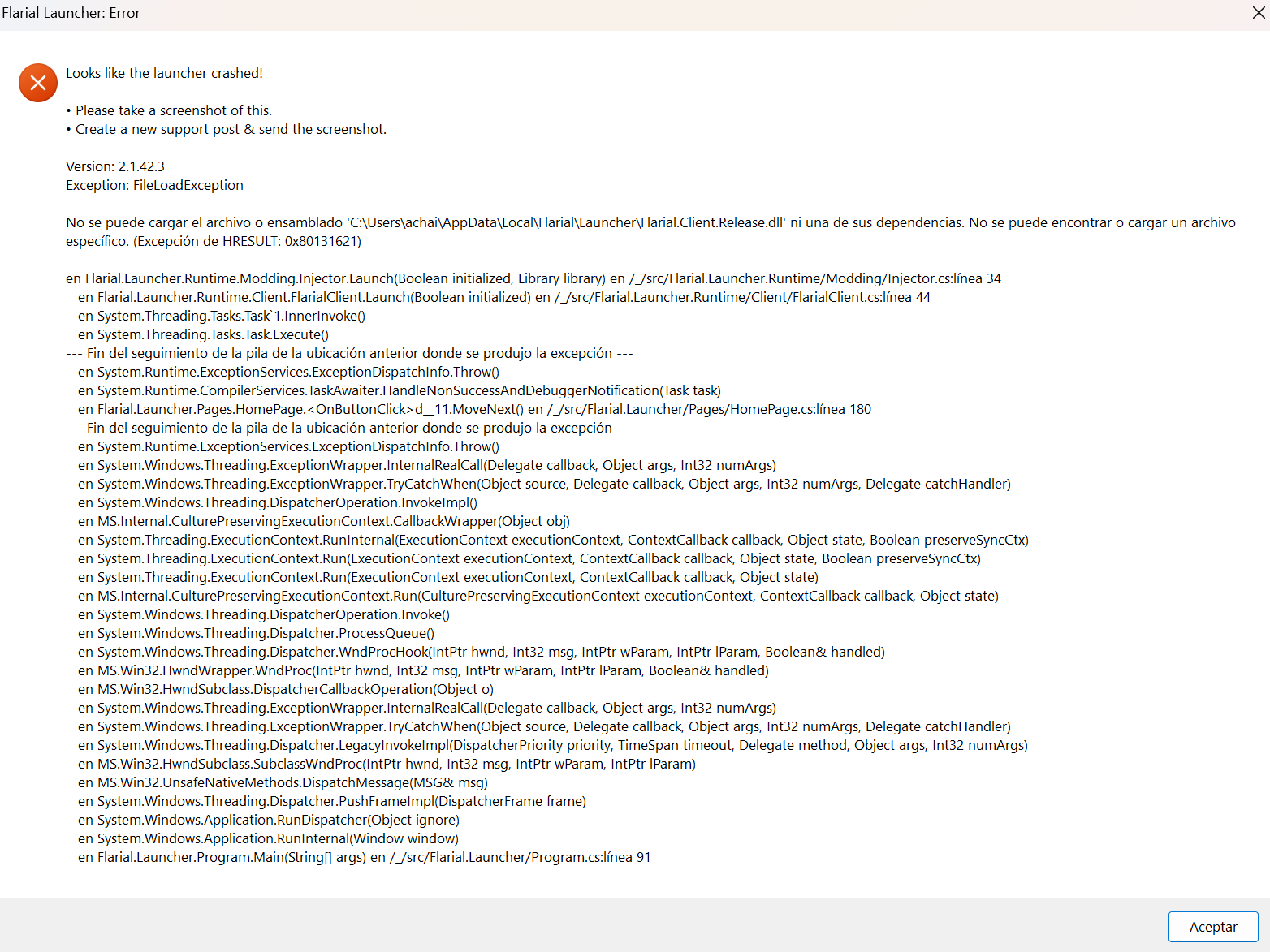
Task: Click the HomePage OnButtonClick stack trace line
Action: (474, 409)
